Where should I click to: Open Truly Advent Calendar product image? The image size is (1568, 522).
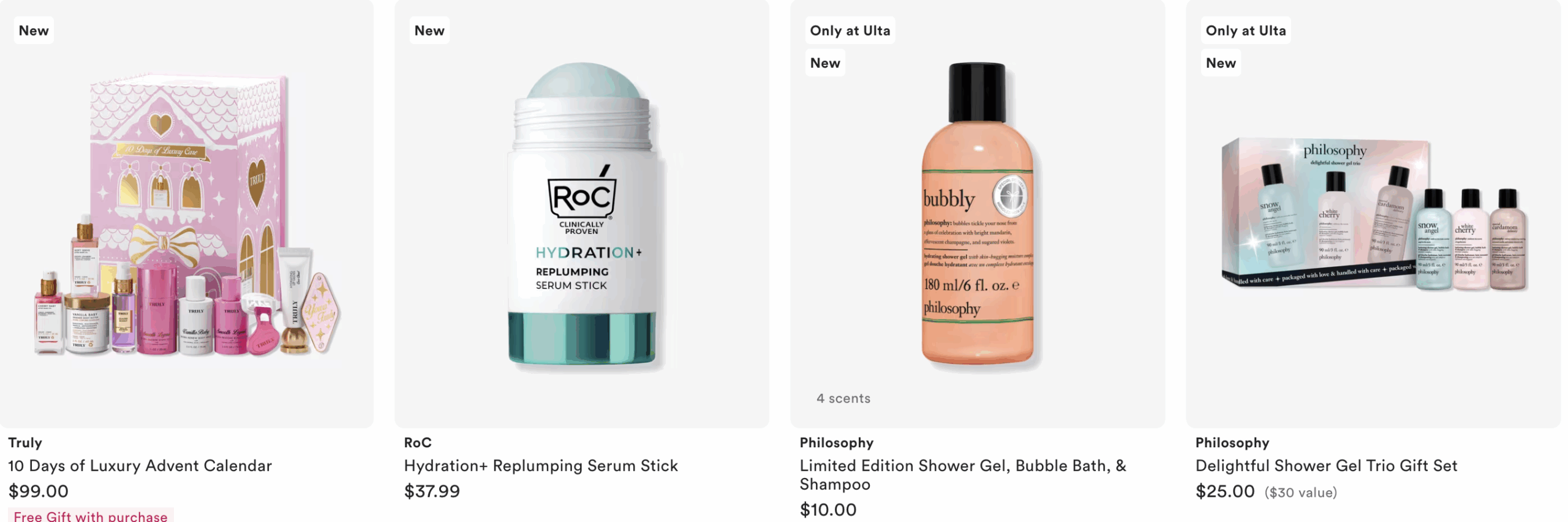tap(187, 214)
